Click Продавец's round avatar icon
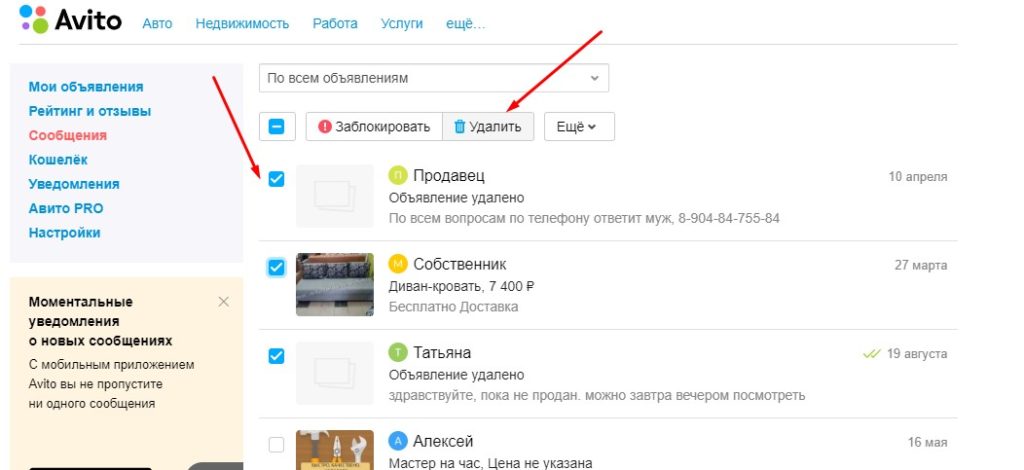Viewport: 1024px width, 470px height. click(x=397, y=176)
